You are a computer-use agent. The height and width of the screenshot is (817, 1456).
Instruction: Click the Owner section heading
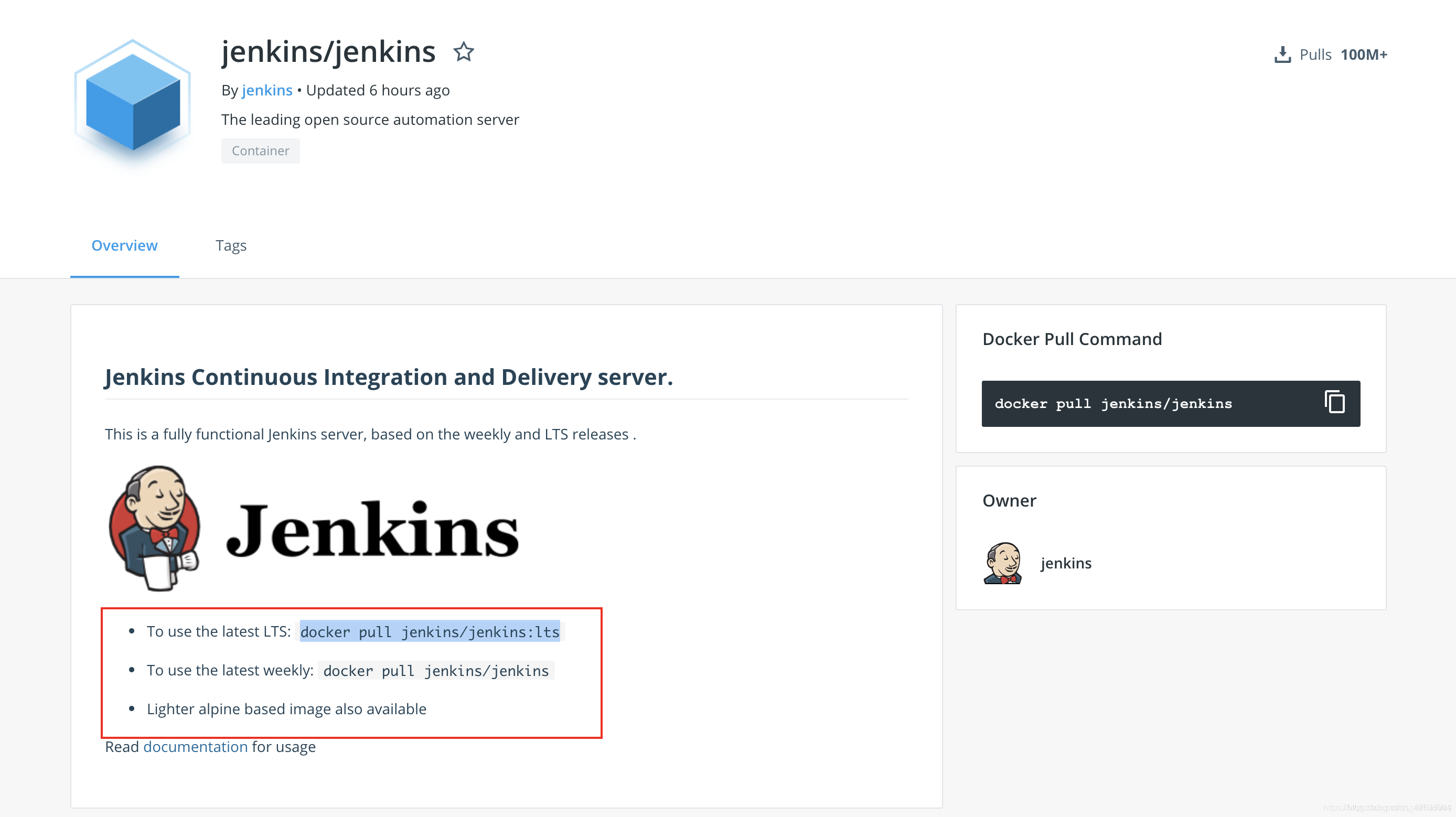[x=1010, y=501]
